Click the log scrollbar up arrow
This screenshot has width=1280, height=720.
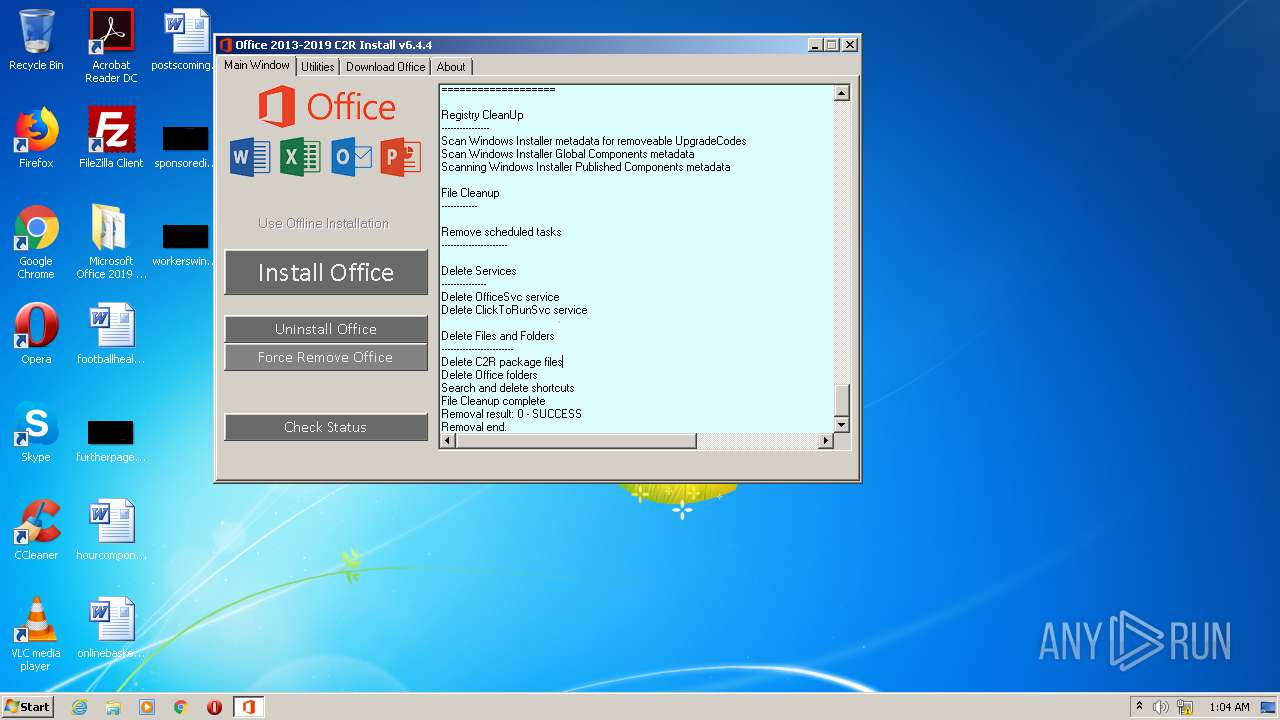[841, 93]
